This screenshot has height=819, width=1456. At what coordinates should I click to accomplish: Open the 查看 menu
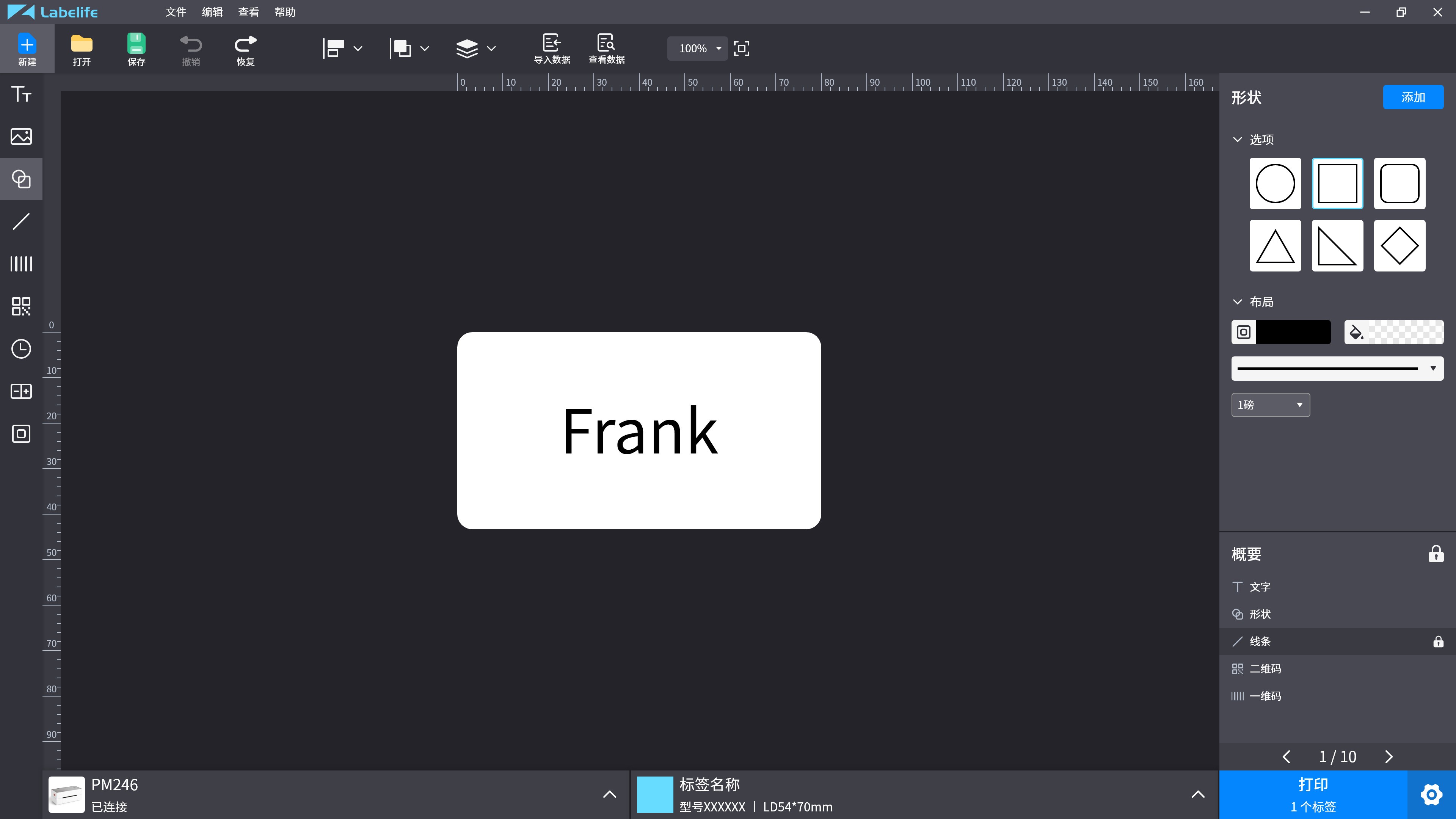(x=248, y=12)
